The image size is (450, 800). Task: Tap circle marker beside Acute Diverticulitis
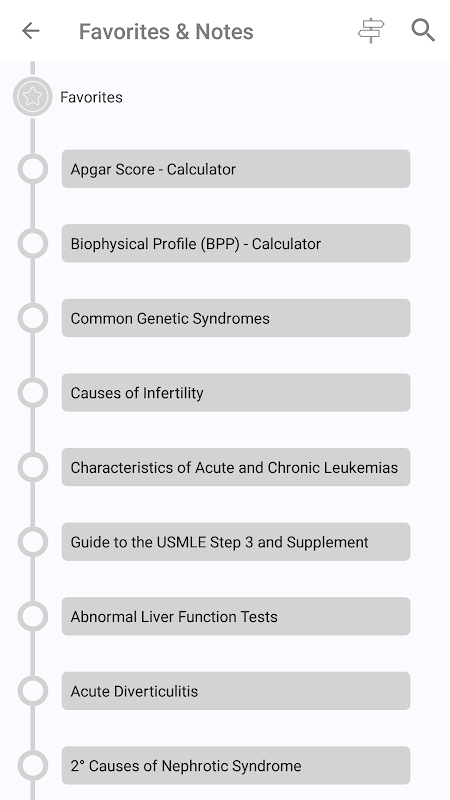[33, 691]
